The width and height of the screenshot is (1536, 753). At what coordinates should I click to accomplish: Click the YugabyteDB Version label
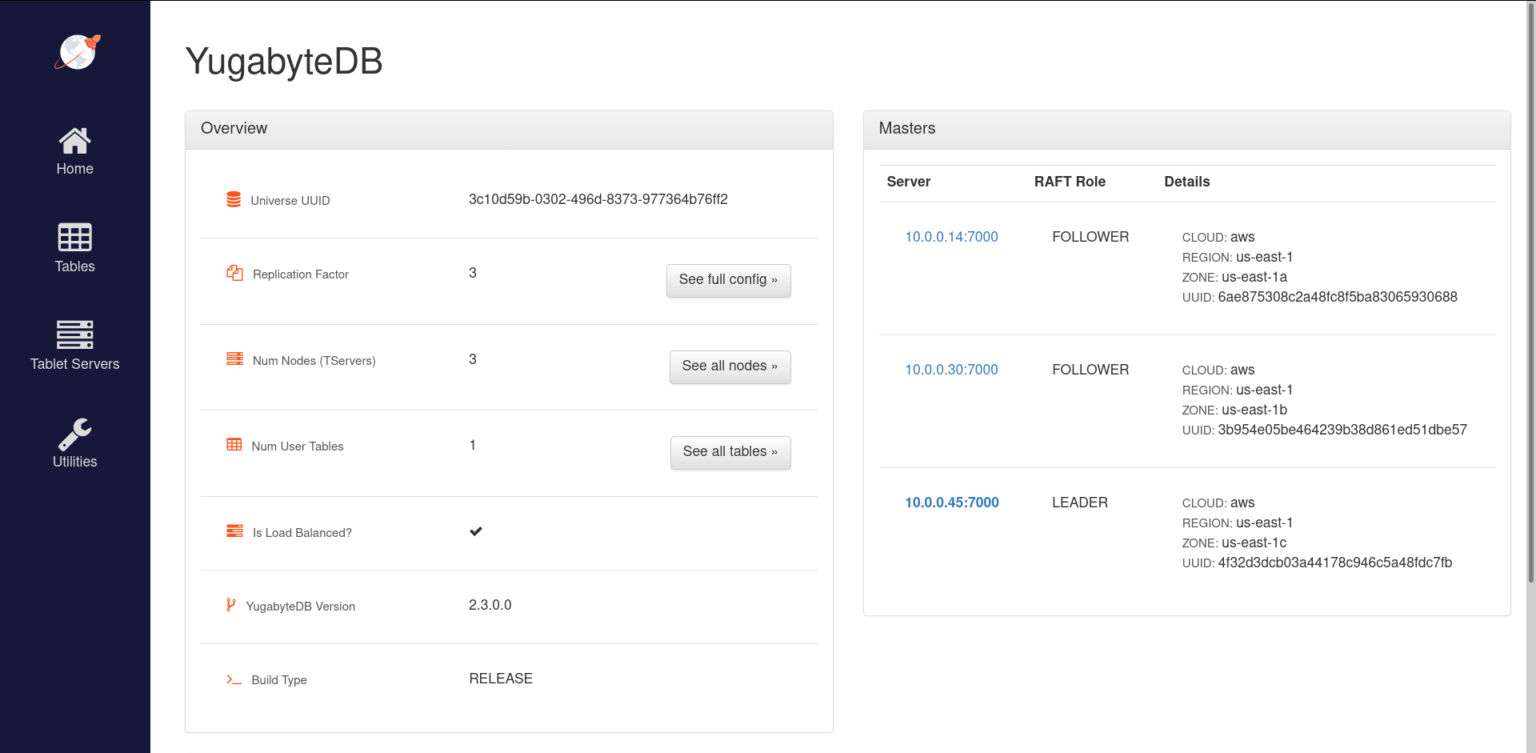pos(300,606)
